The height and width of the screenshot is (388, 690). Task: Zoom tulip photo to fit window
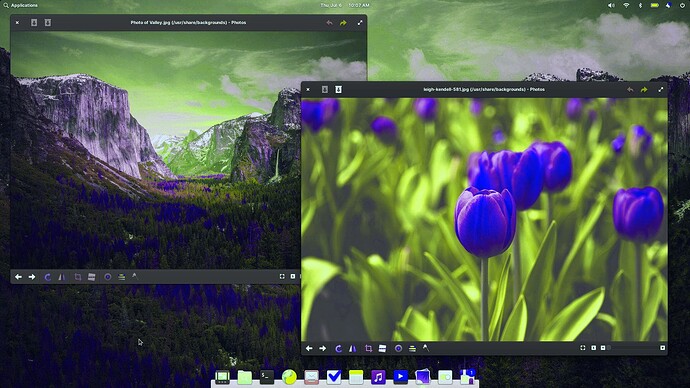[x=583, y=348]
